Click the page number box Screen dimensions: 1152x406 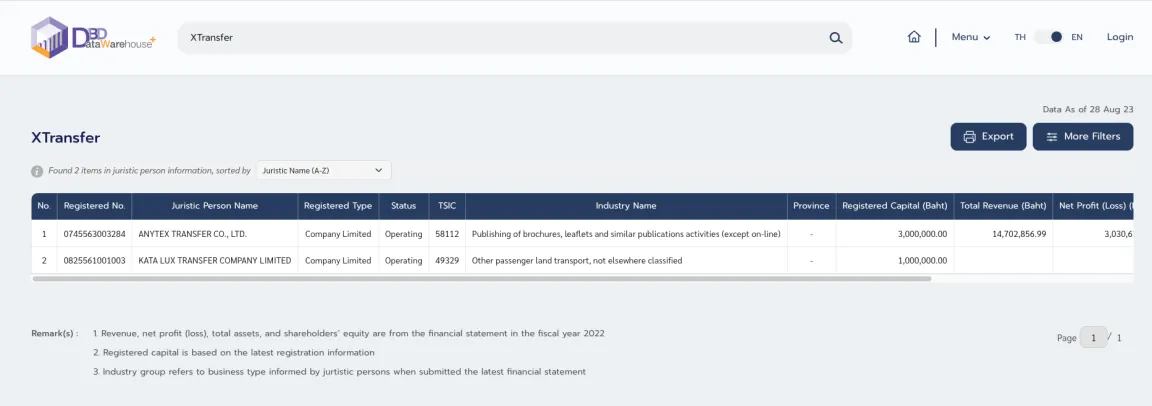pyautogui.click(x=1093, y=338)
